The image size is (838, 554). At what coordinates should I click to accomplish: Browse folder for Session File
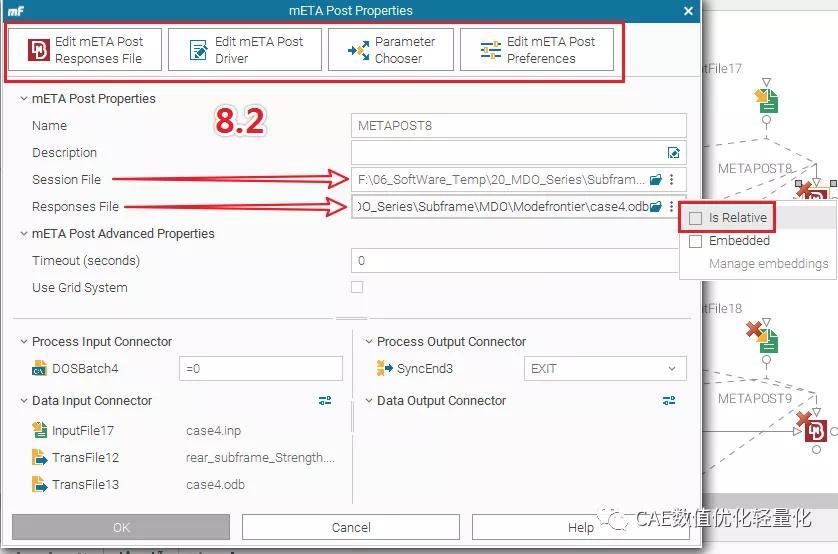656,180
